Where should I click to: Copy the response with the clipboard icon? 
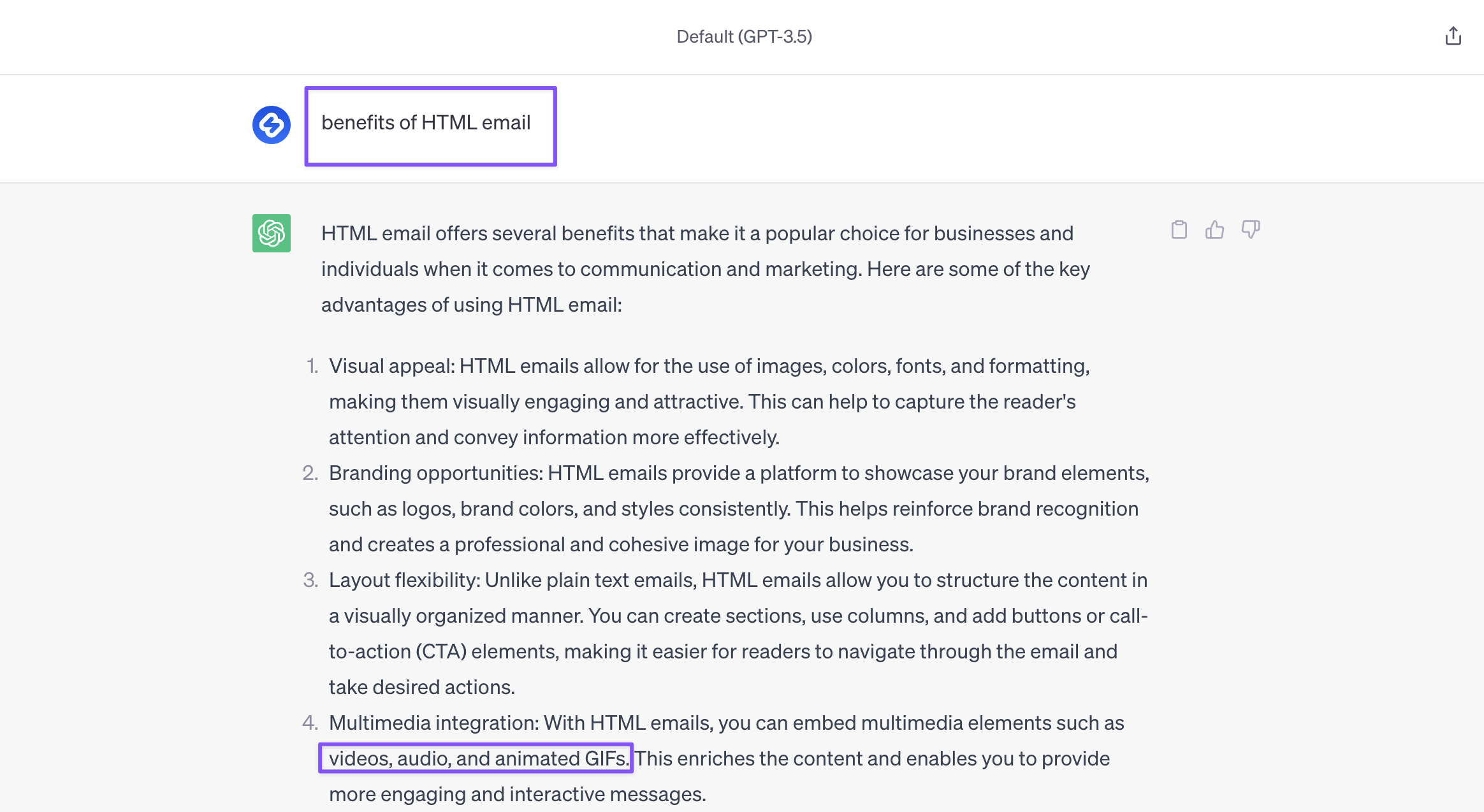click(1179, 229)
